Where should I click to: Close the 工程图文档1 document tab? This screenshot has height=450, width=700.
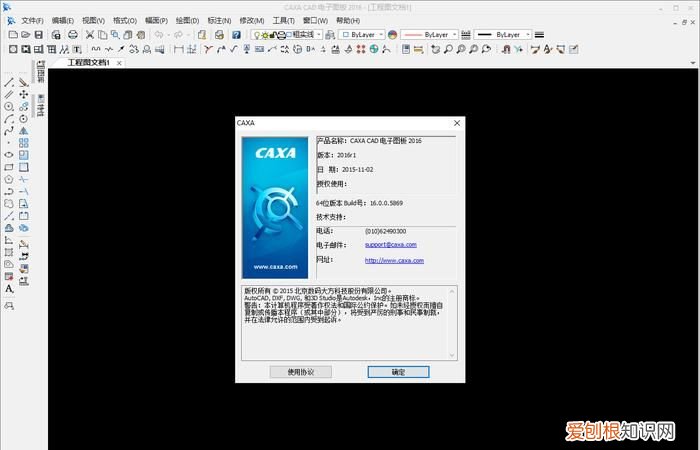coord(119,63)
